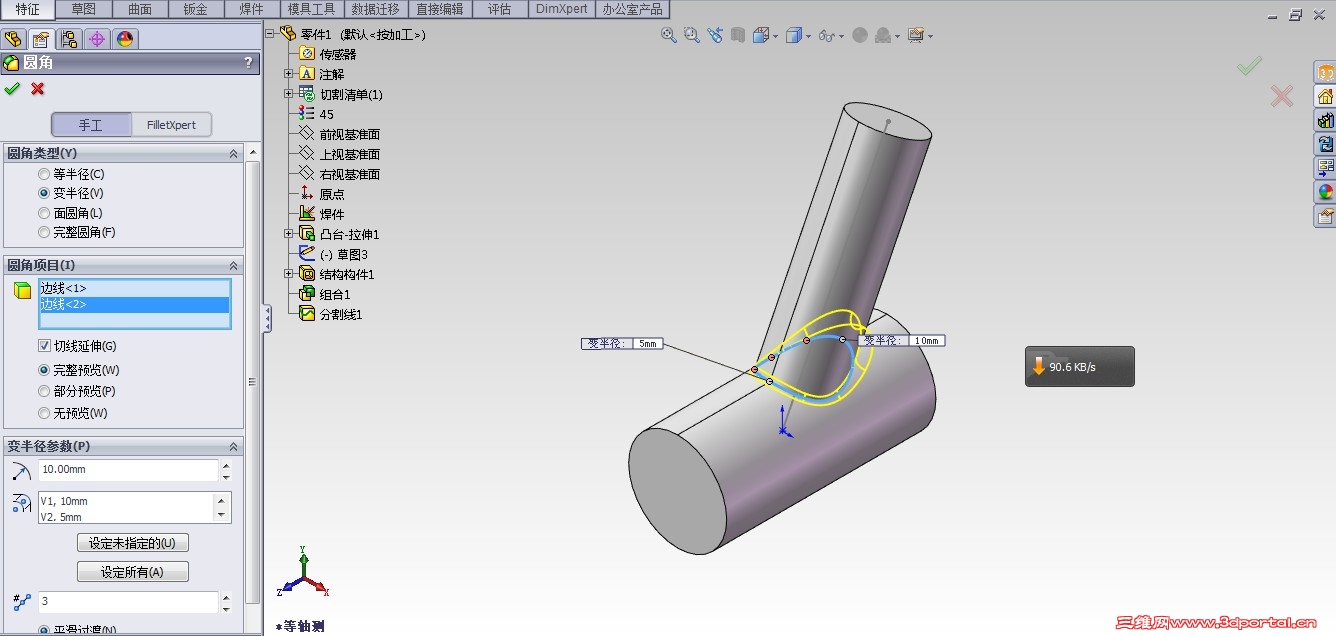Select full preview 完整预览(W)

(44, 370)
